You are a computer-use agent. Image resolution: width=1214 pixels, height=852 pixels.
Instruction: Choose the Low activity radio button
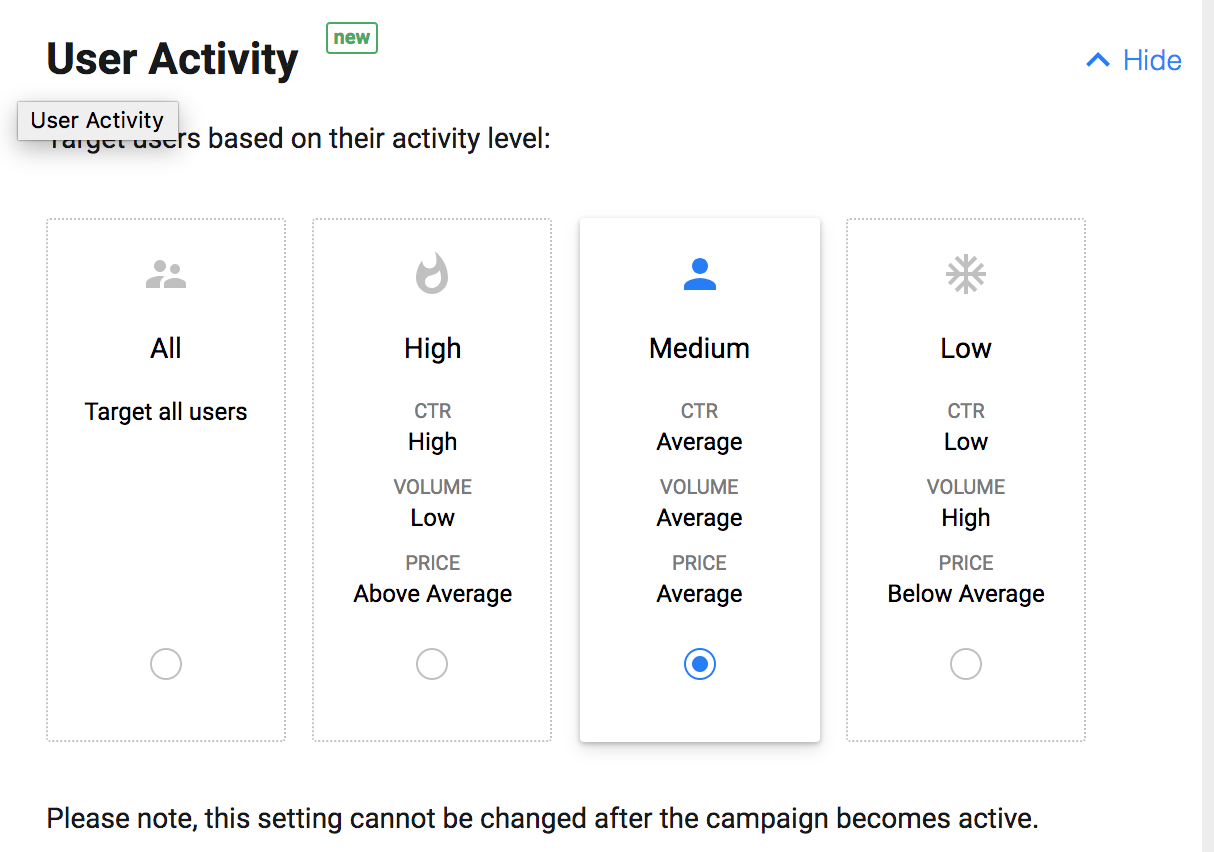pyautogui.click(x=966, y=664)
